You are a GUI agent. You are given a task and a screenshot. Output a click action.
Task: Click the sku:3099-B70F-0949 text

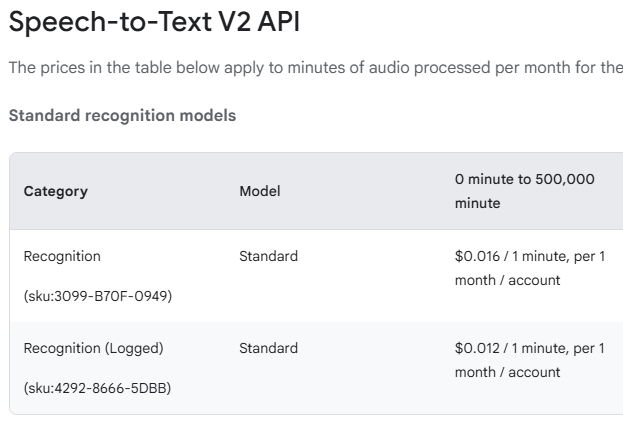click(98, 296)
